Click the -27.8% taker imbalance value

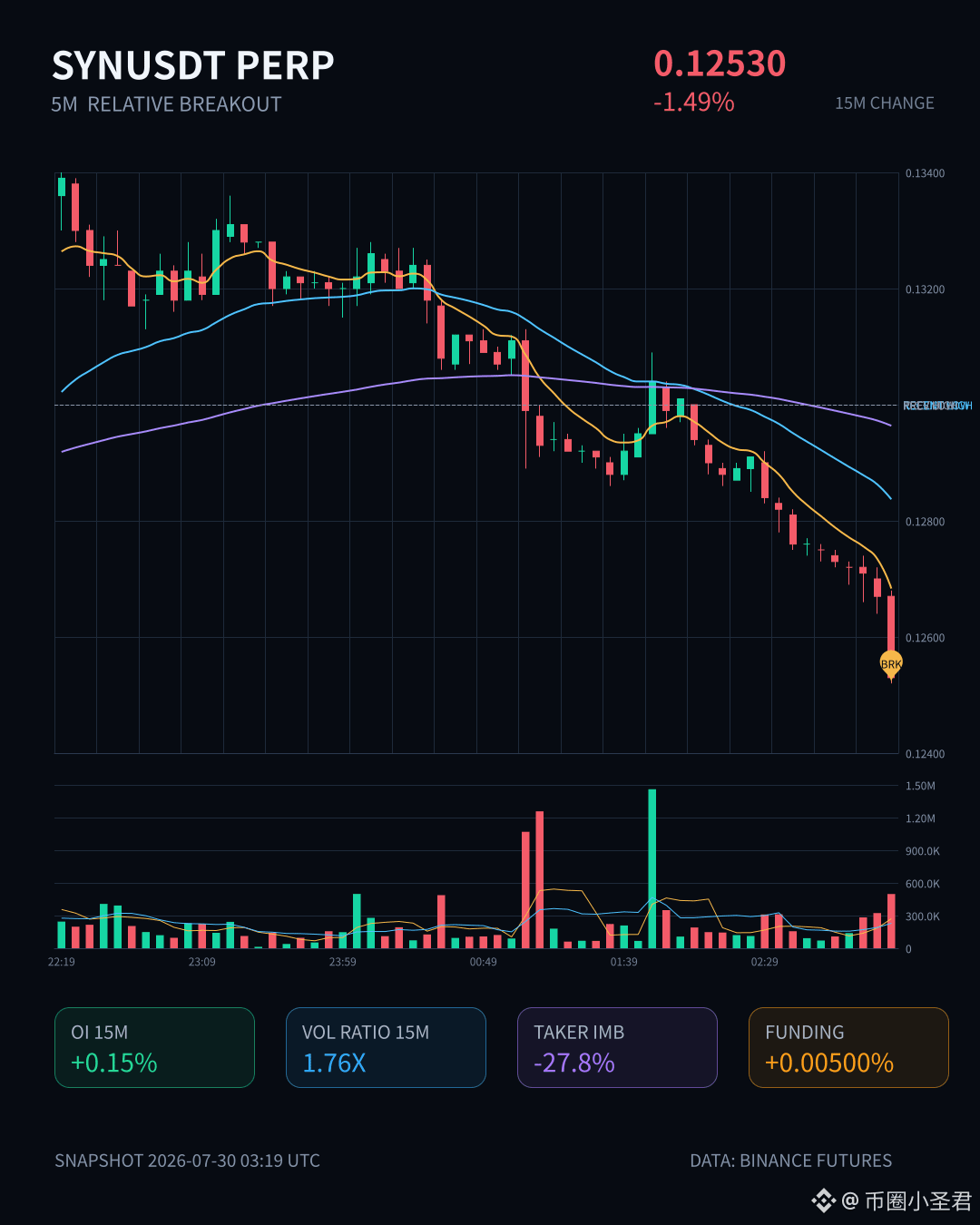pyautogui.click(x=574, y=1063)
